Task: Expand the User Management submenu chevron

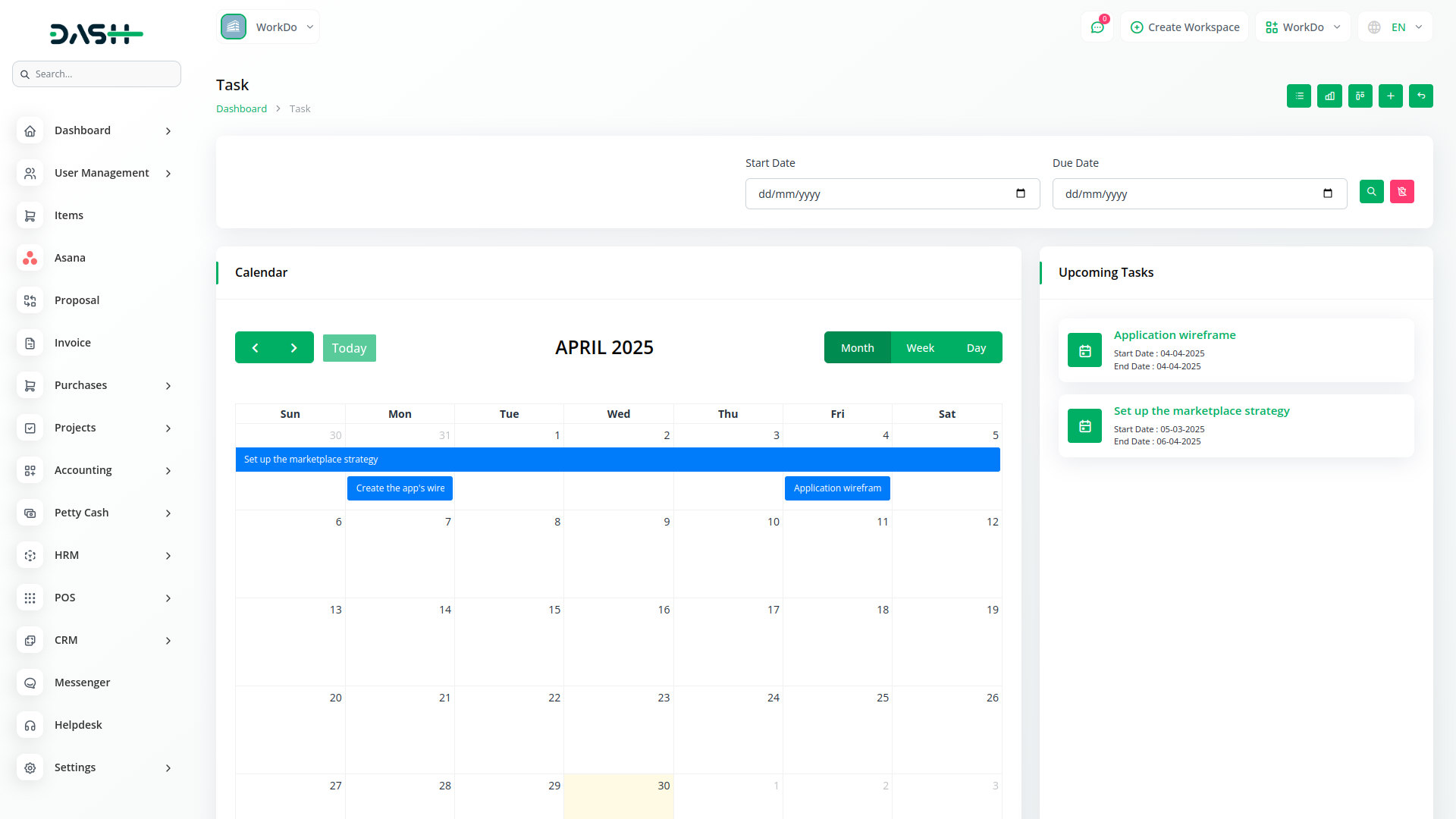Action: [168, 174]
